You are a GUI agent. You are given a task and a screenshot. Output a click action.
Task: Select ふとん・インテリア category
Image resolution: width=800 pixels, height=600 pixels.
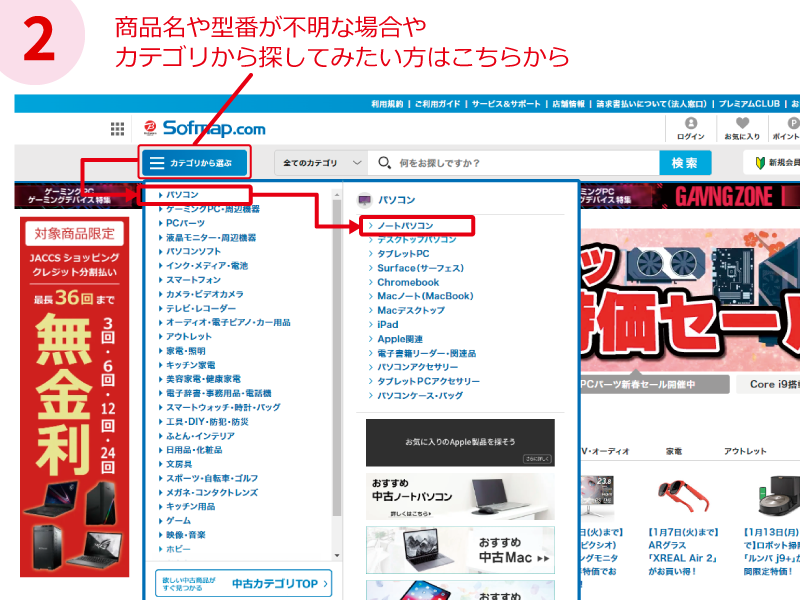[200, 436]
